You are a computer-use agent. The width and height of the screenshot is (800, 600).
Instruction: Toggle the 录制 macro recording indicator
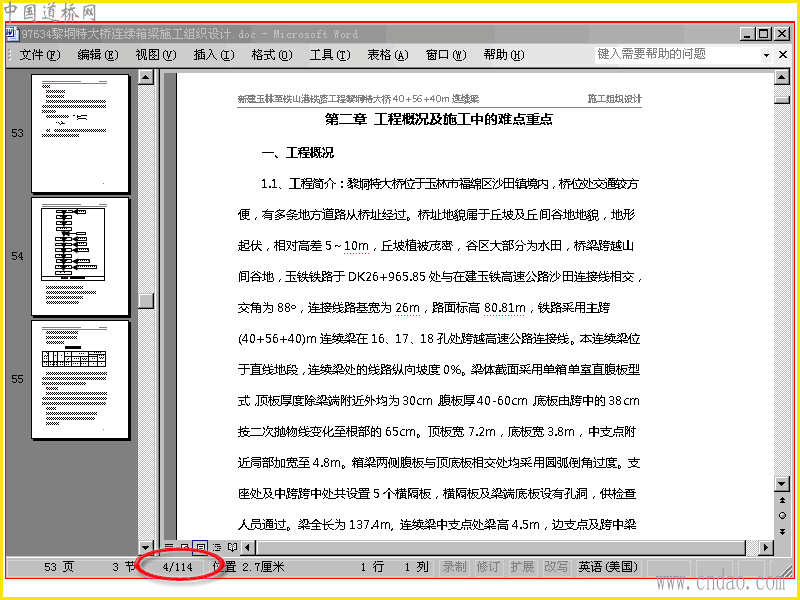[454, 567]
